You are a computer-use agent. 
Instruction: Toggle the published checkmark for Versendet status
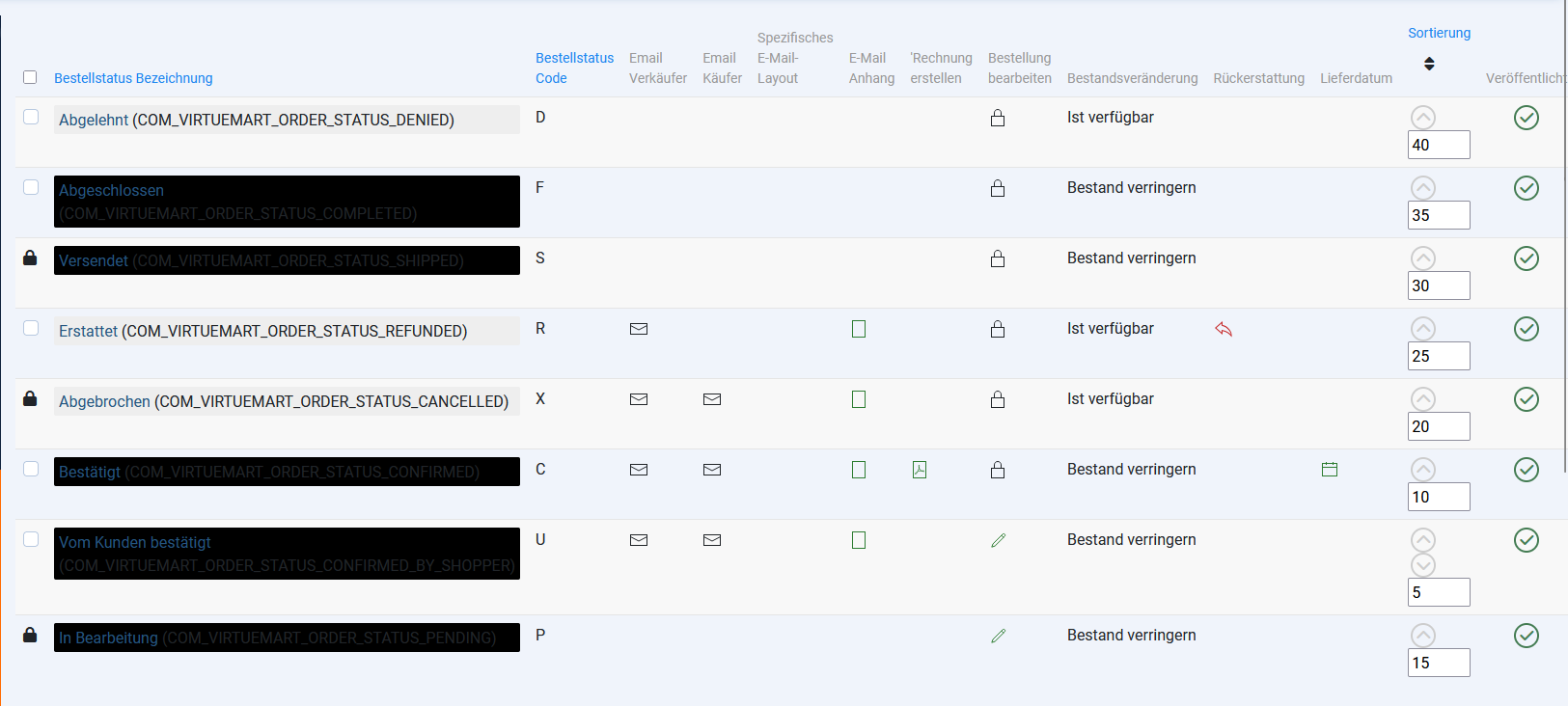[1527, 258]
